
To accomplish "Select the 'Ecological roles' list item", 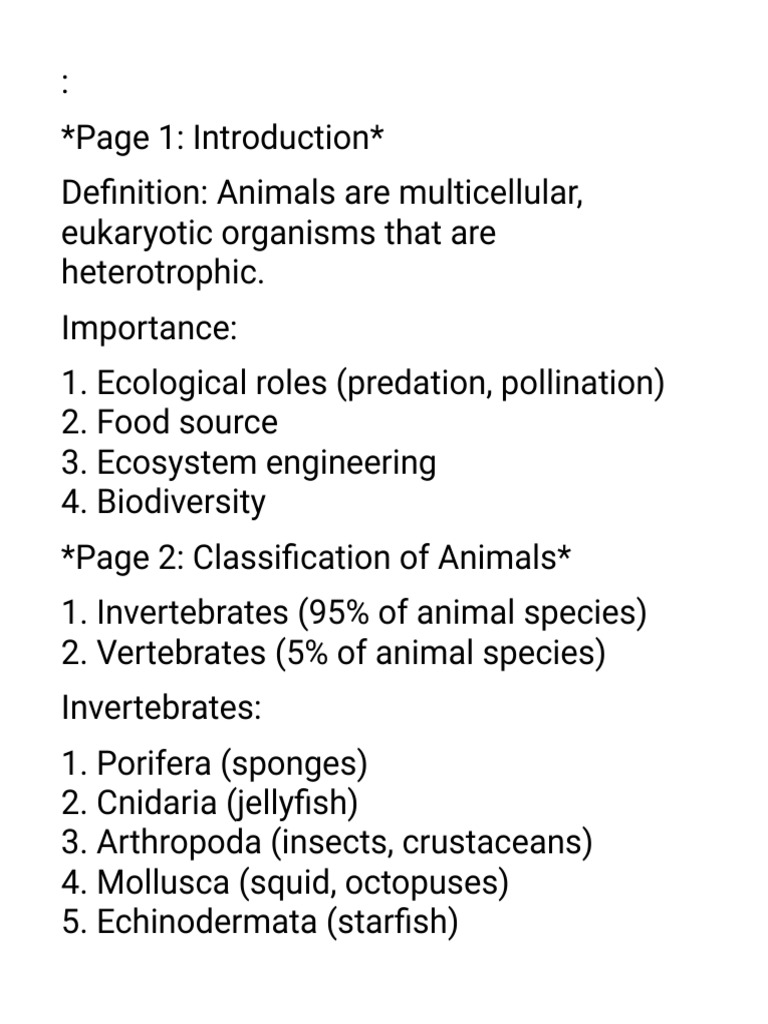I will coord(362,383).
